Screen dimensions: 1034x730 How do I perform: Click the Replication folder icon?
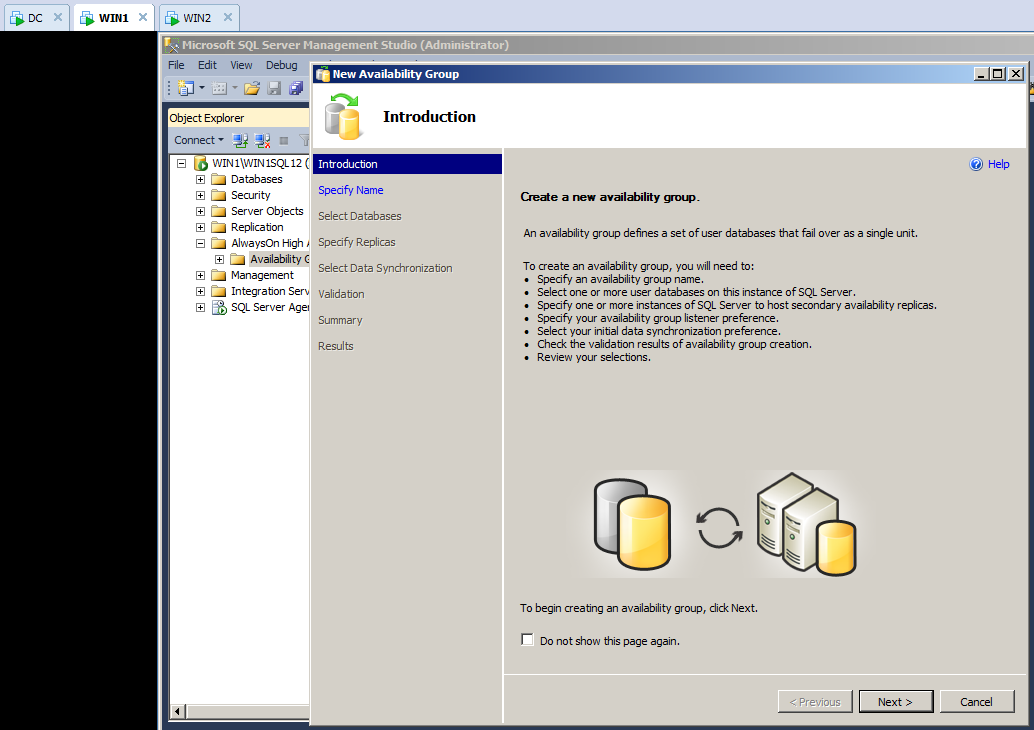tap(219, 227)
